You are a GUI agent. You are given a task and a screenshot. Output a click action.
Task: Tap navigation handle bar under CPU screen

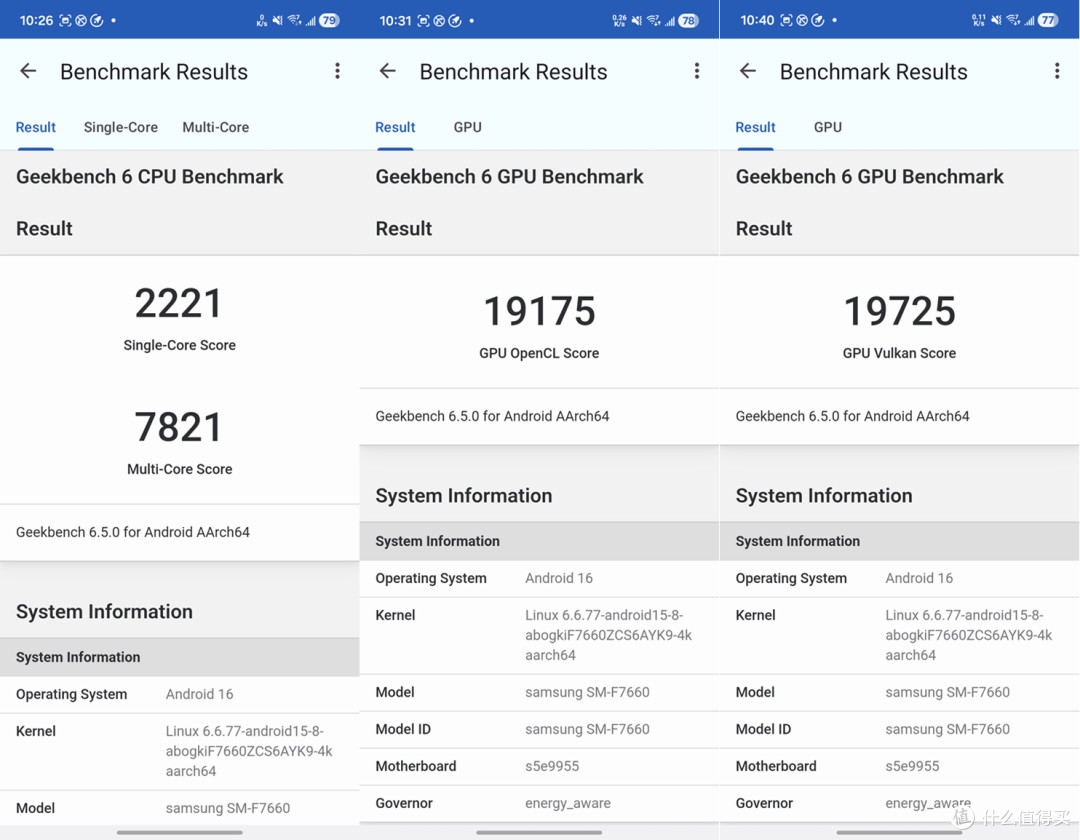click(180, 832)
